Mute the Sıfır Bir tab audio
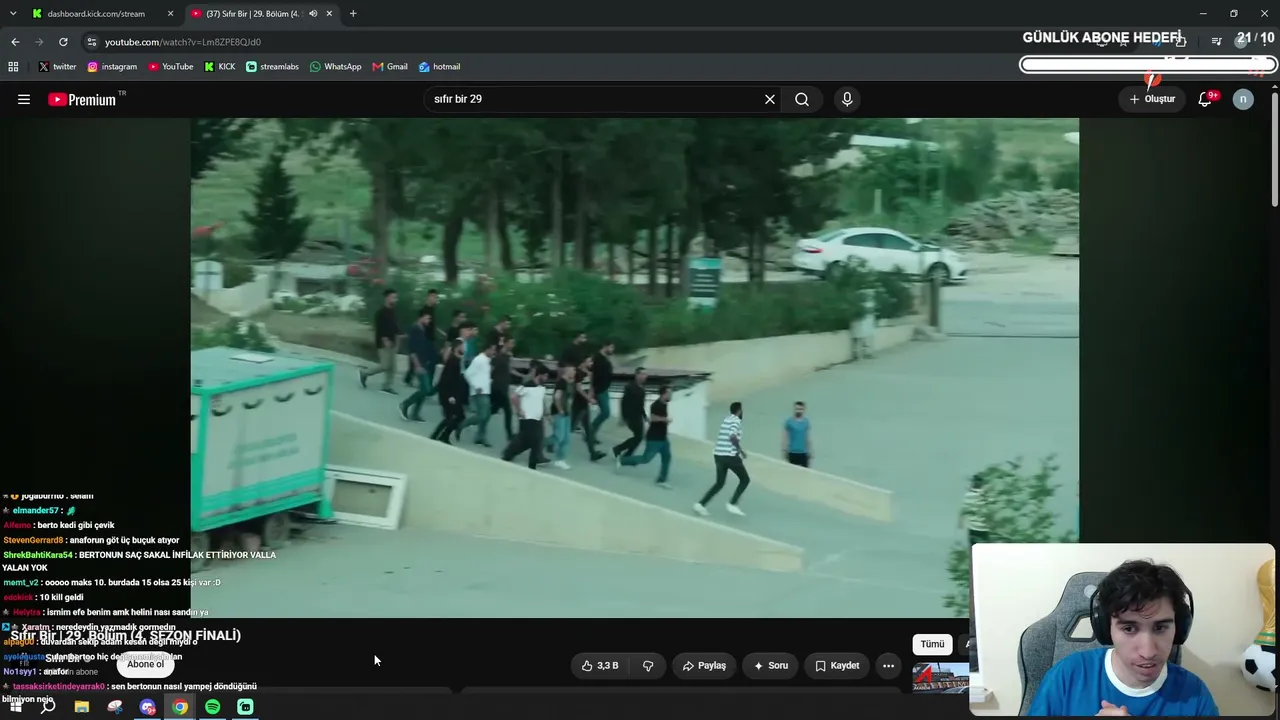The width and height of the screenshot is (1280, 720). pyautogui.click(x=313, y=14)
